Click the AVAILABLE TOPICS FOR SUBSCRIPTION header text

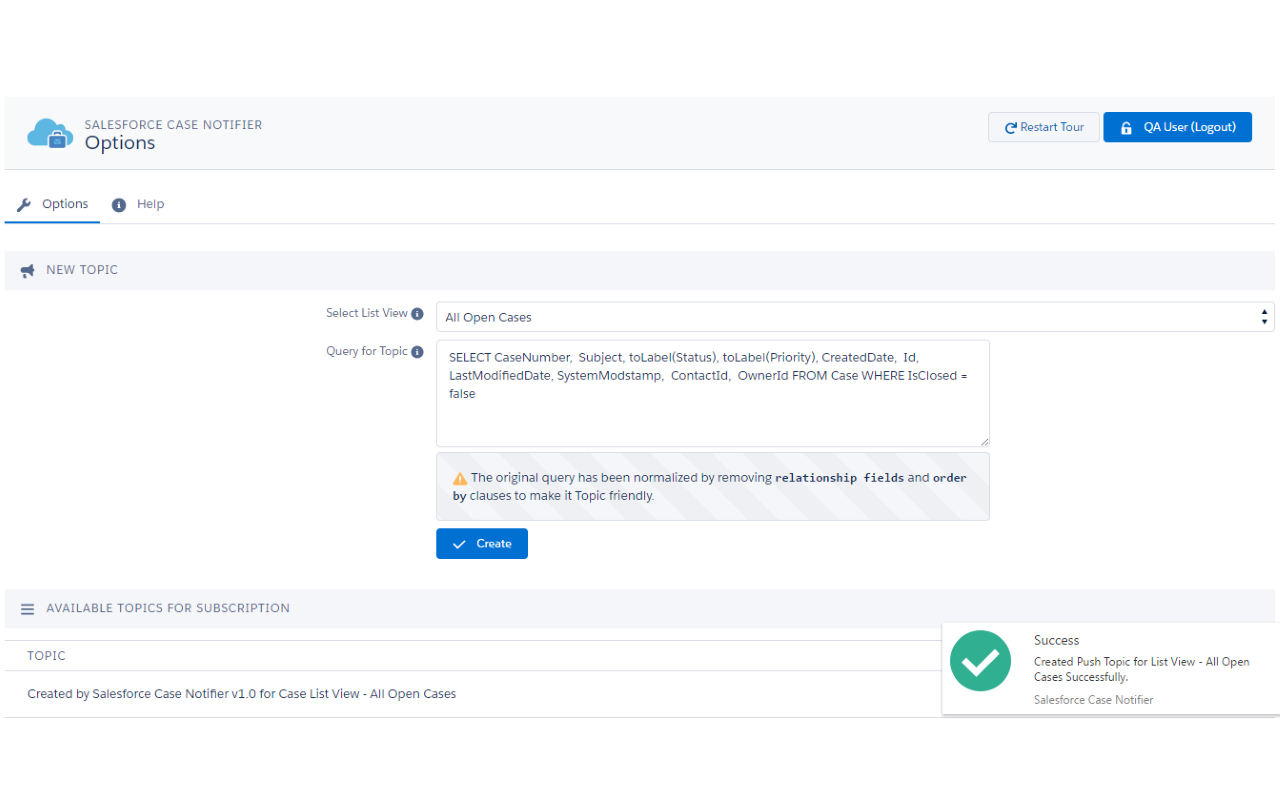[168, 608]
